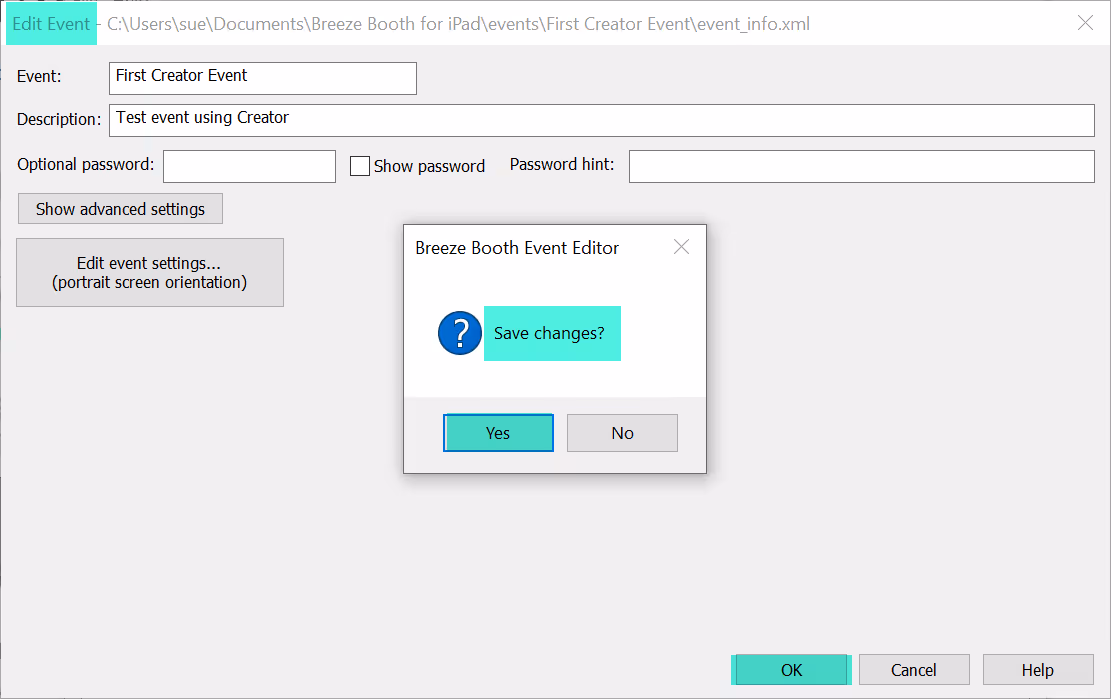1111x699 pixels.
Task: Click the Password hint label
Action: point(562,164)
